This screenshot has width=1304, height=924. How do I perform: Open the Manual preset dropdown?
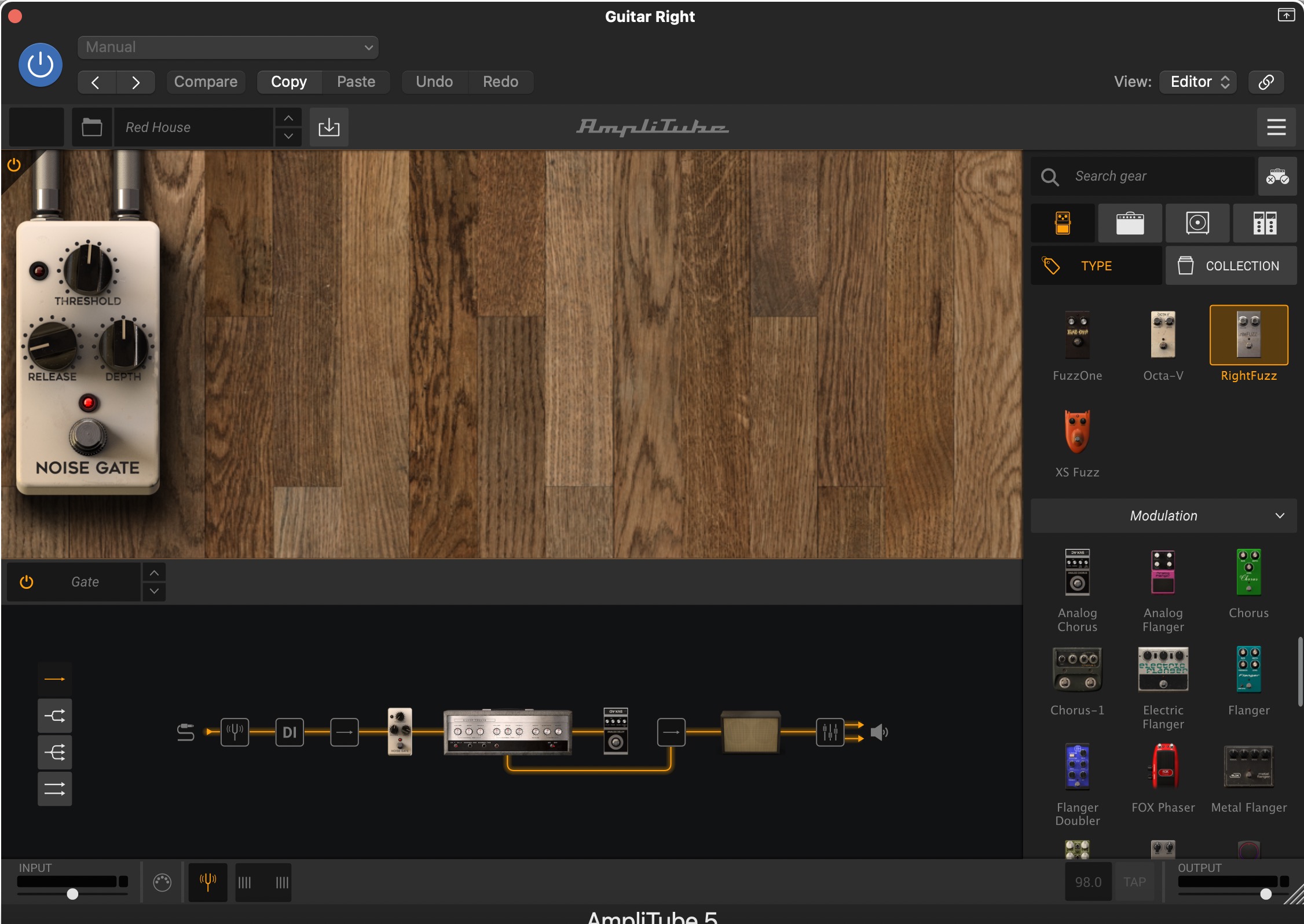coord(228,47)
